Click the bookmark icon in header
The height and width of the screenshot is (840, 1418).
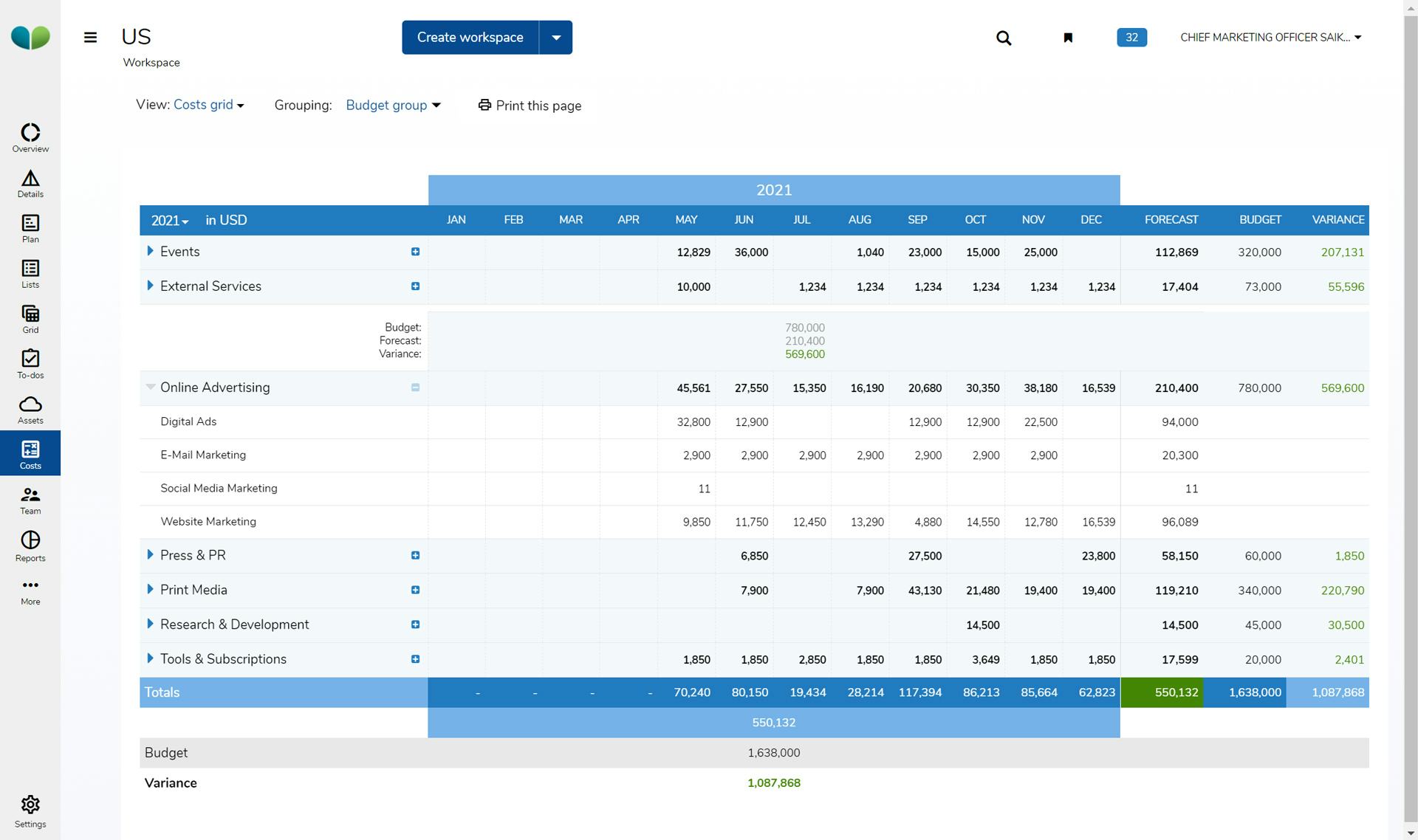pyautogui.click(x=1067, y=38)
